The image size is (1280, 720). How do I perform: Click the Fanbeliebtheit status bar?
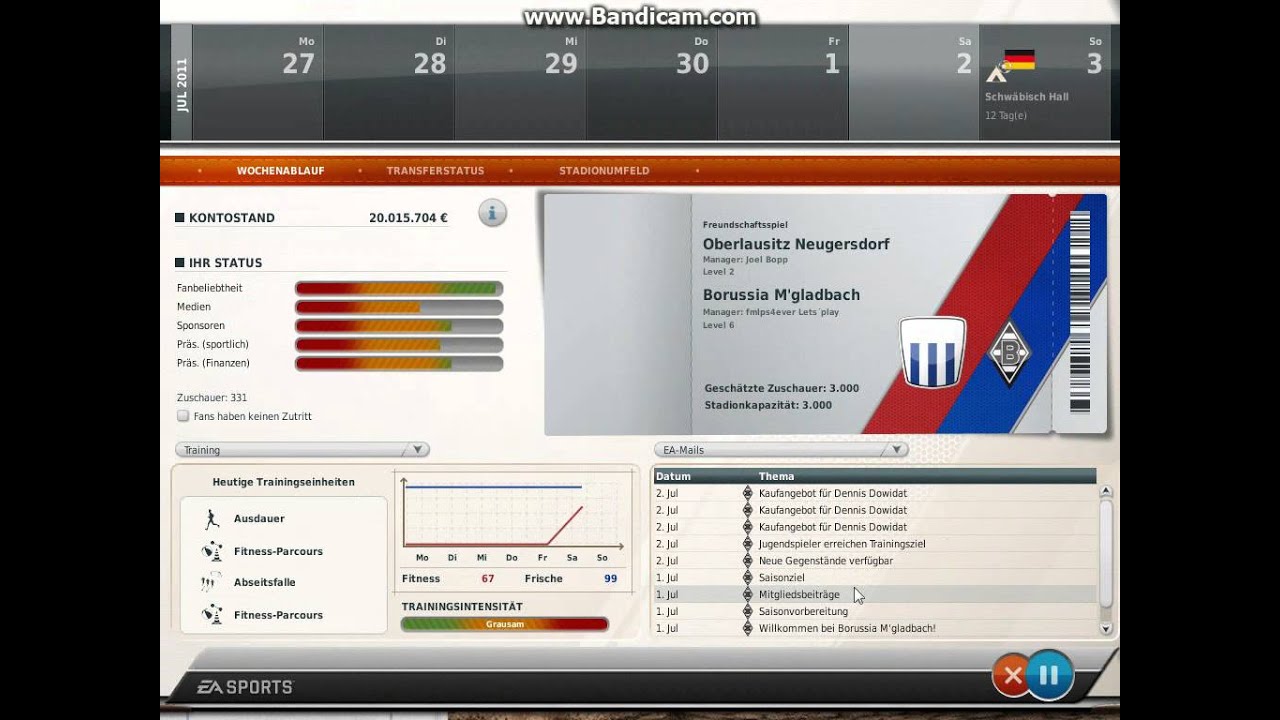(x=399, y=288)
